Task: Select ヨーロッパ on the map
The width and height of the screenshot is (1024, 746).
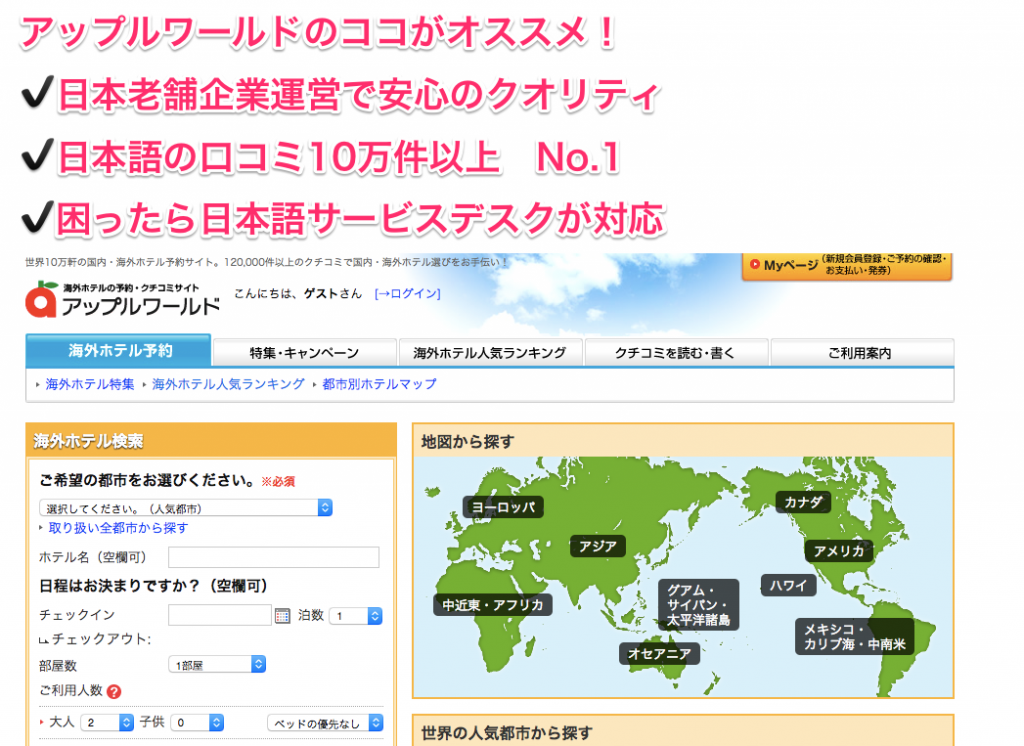Action: (x=504, y=507)
